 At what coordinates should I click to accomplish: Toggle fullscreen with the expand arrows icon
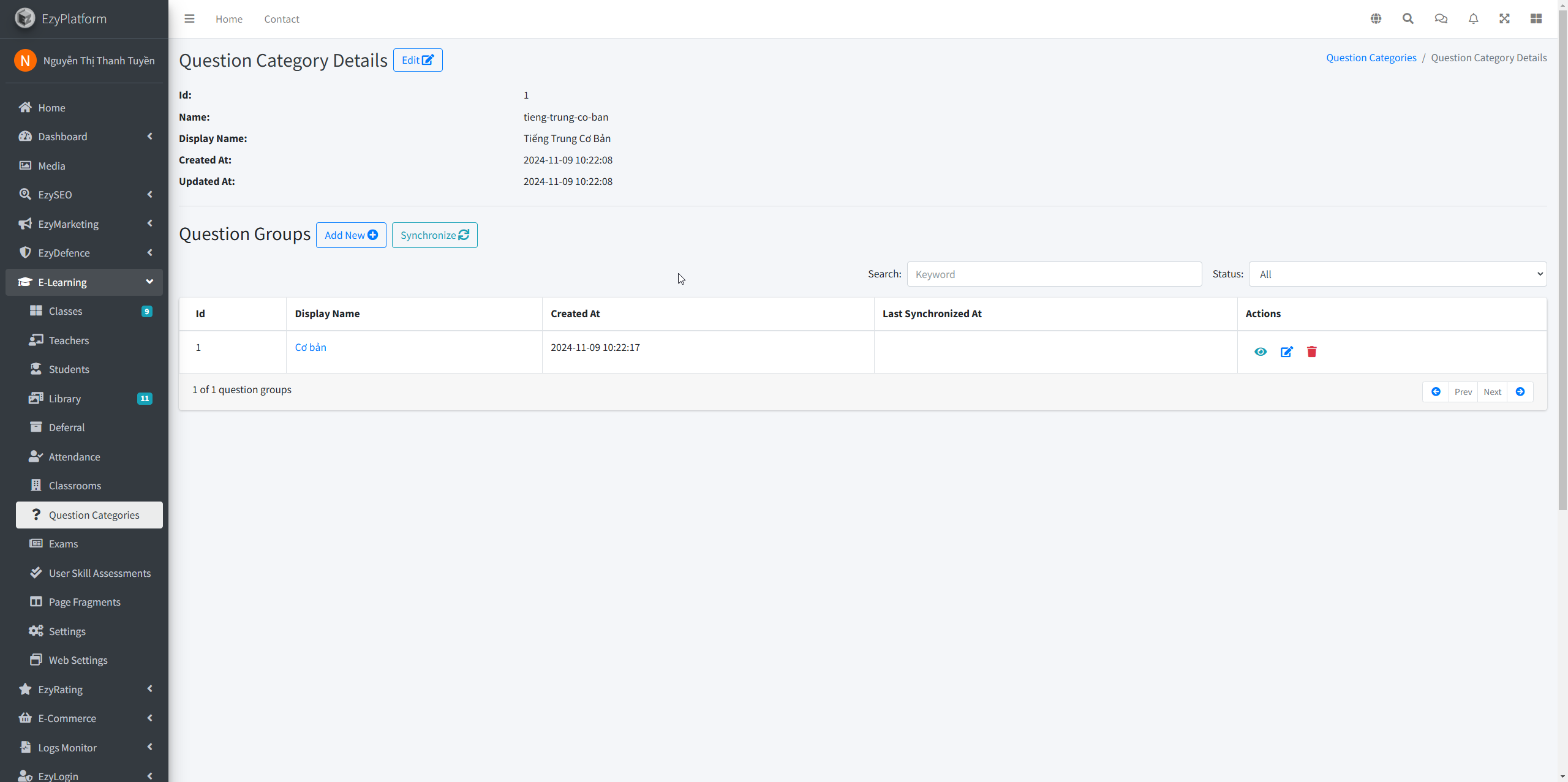[1504, 19]
